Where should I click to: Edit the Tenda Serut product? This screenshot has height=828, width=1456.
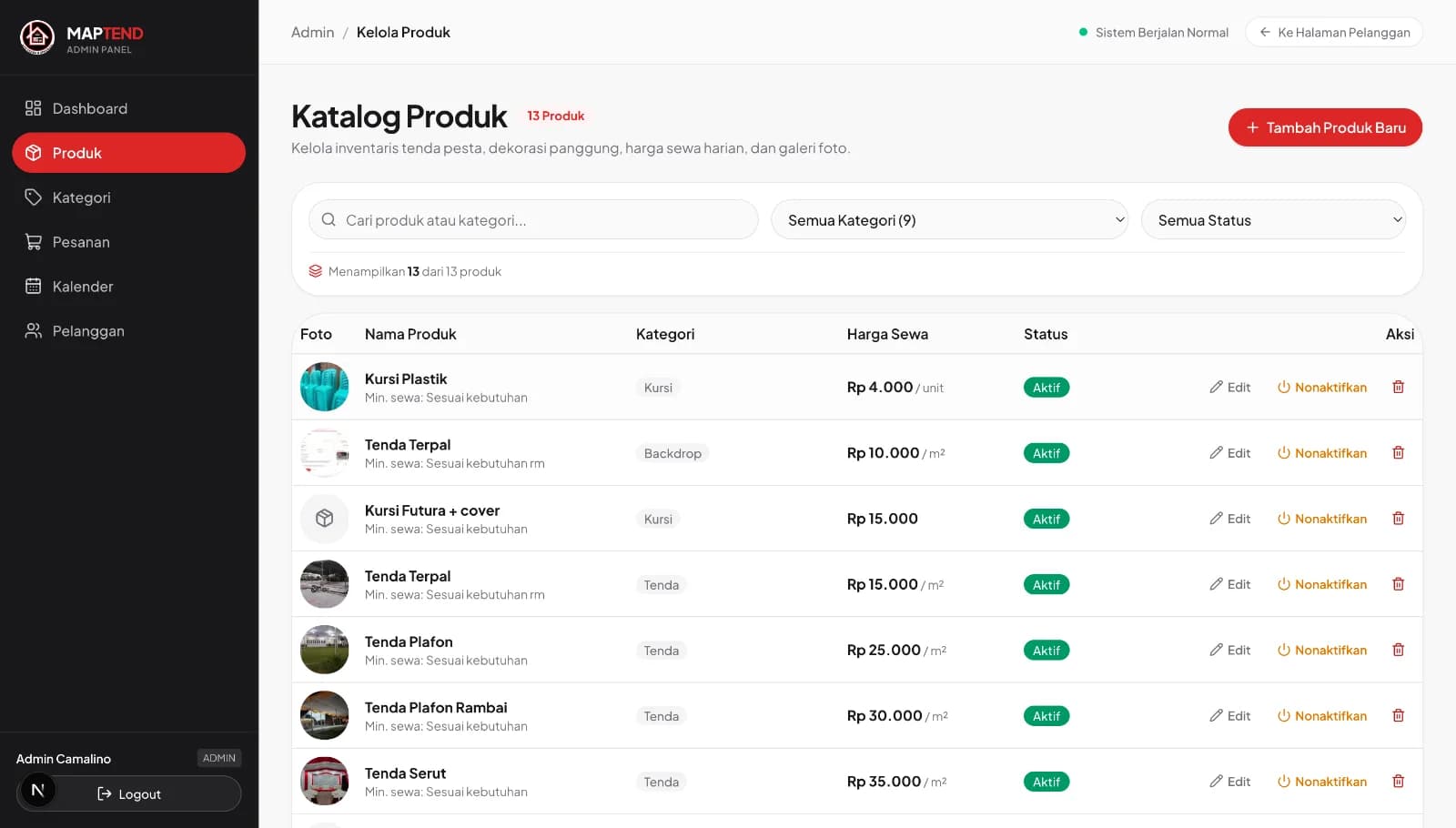pyautogui.click(x=1230, y=781)
